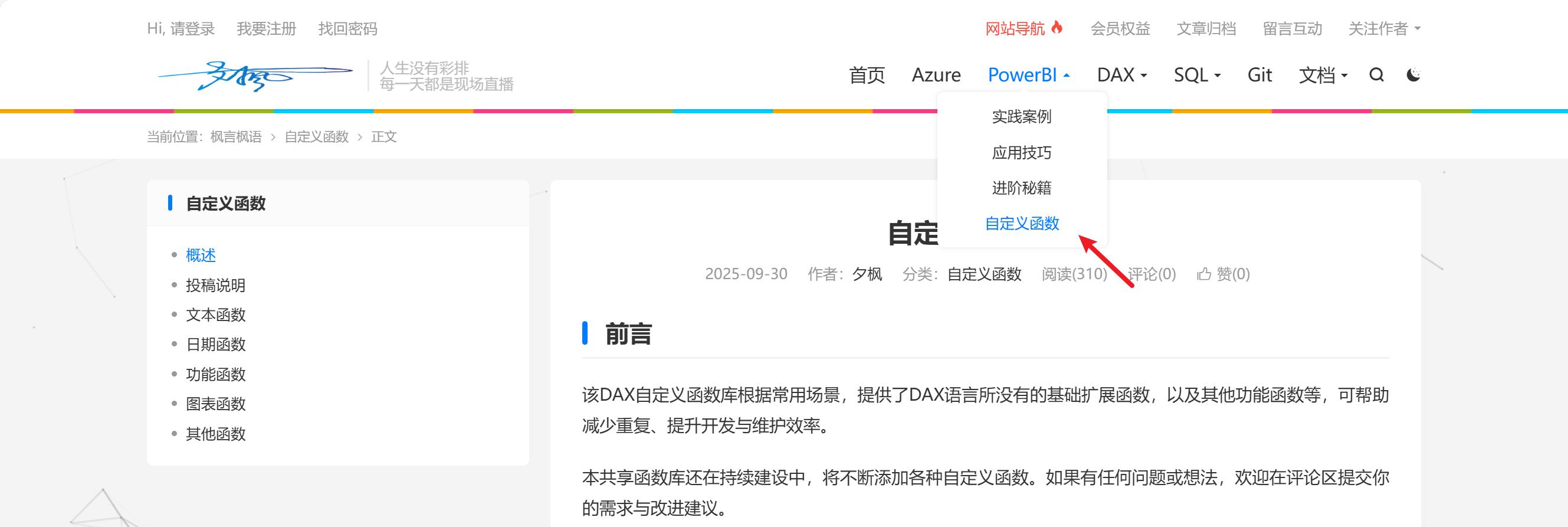Click the thumbs-up like icon

(x=1203, y=274)
